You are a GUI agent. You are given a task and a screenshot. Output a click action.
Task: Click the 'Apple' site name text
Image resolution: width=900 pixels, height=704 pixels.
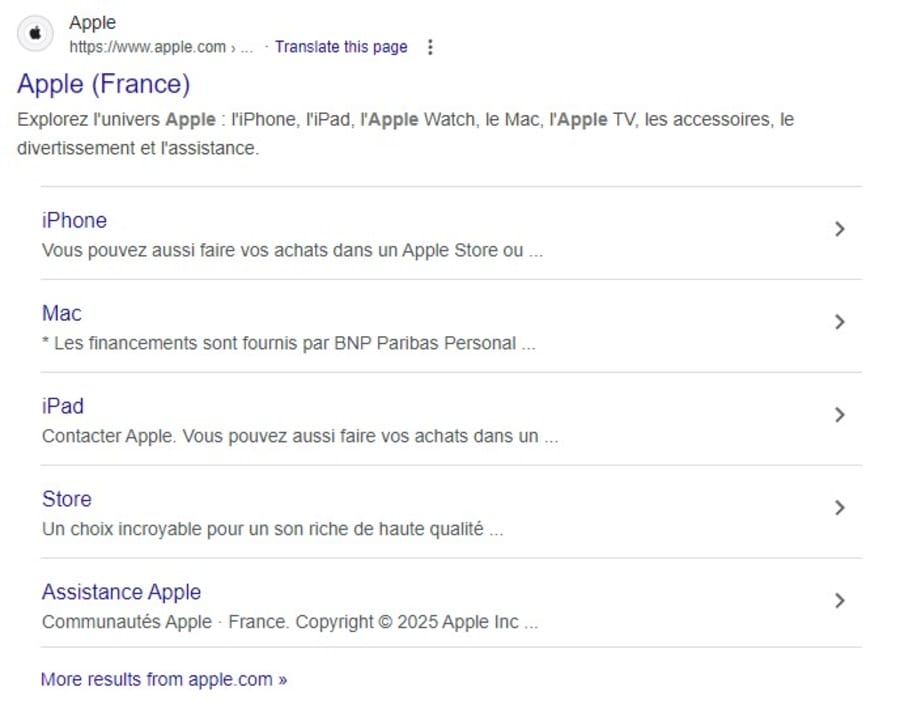click(x=92, y=22)
